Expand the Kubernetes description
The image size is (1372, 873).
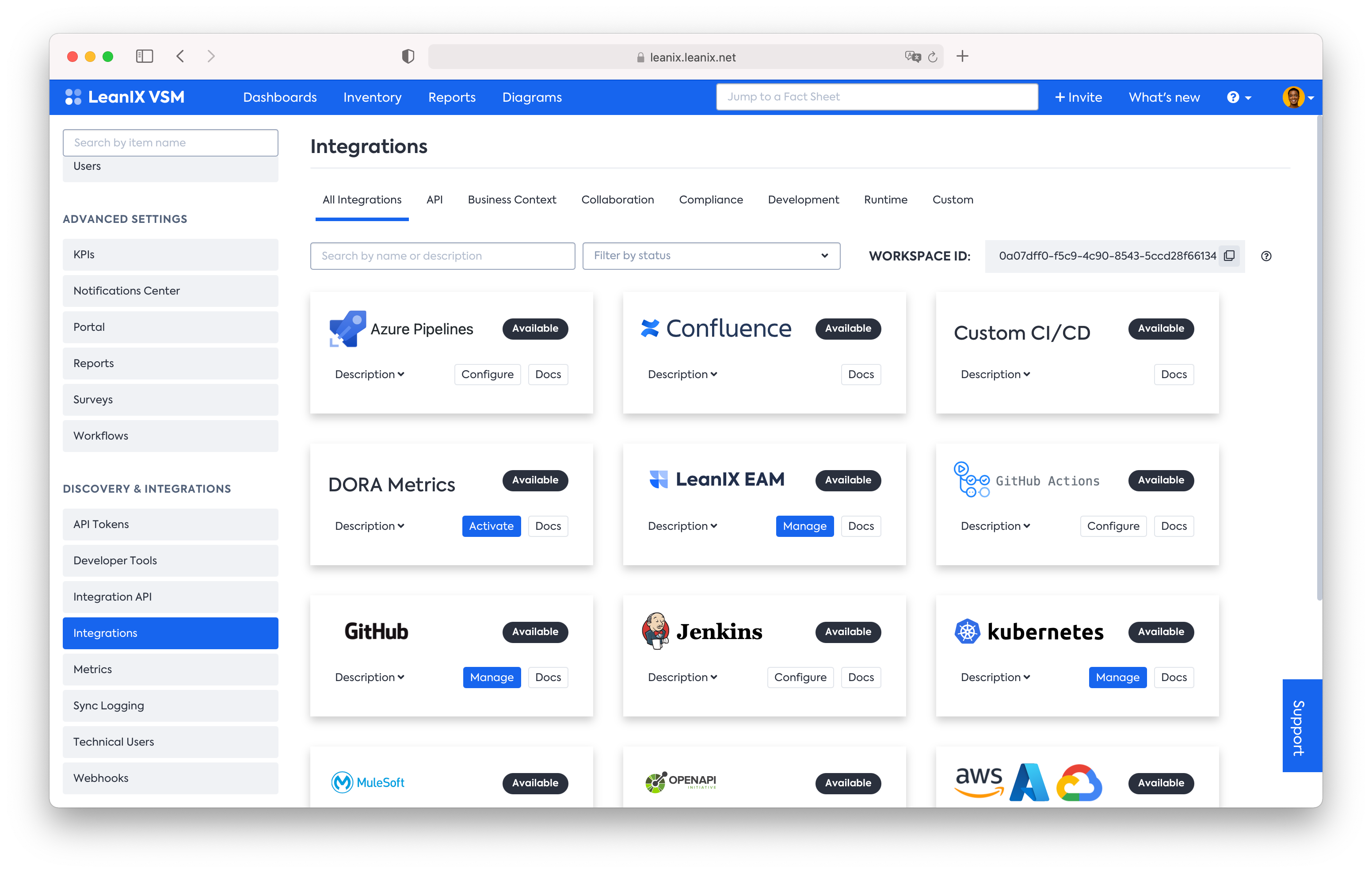pyautogui.click(x=995, y=678)
